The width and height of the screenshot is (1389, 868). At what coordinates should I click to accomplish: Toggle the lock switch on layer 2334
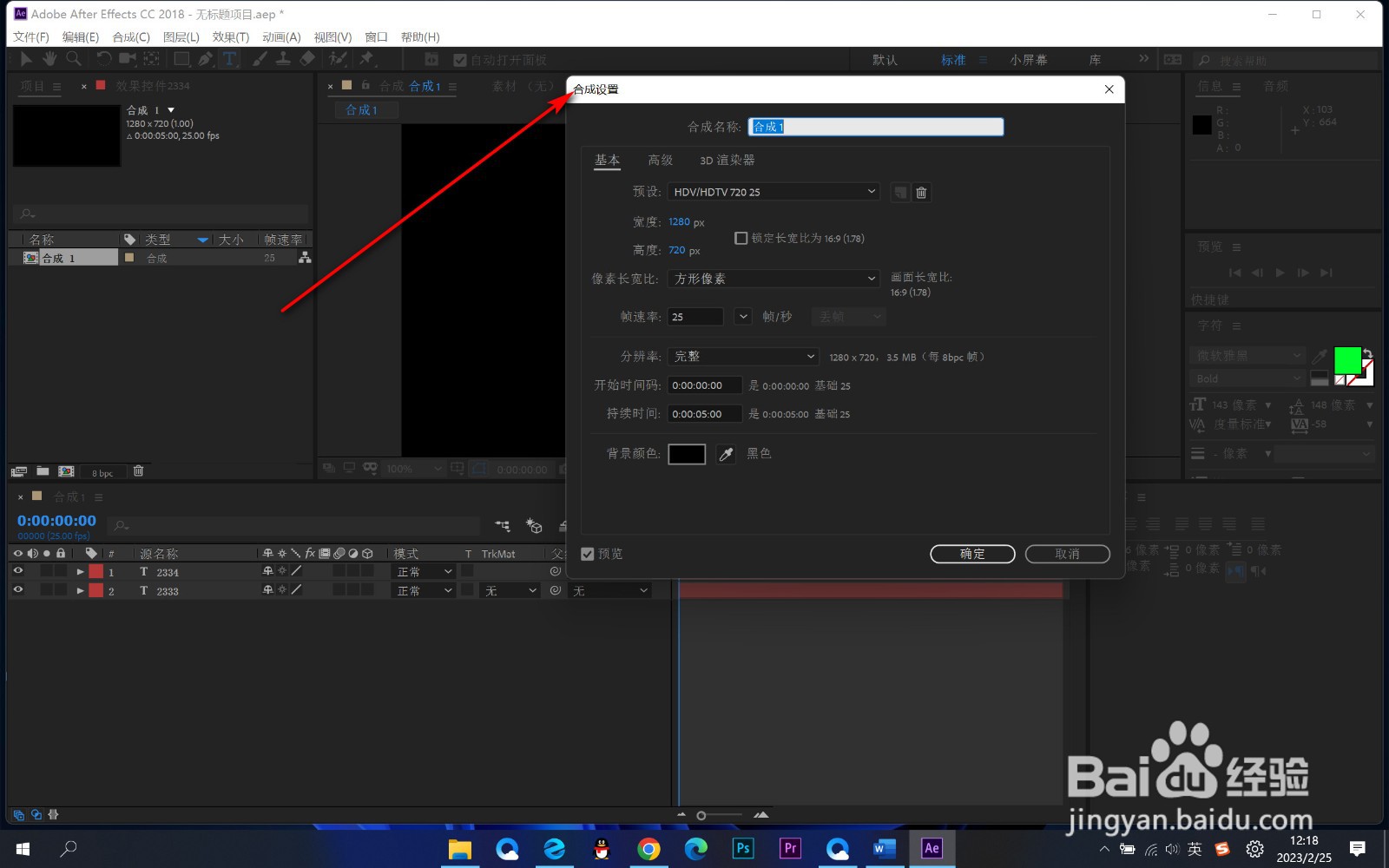tap(61, 571)
